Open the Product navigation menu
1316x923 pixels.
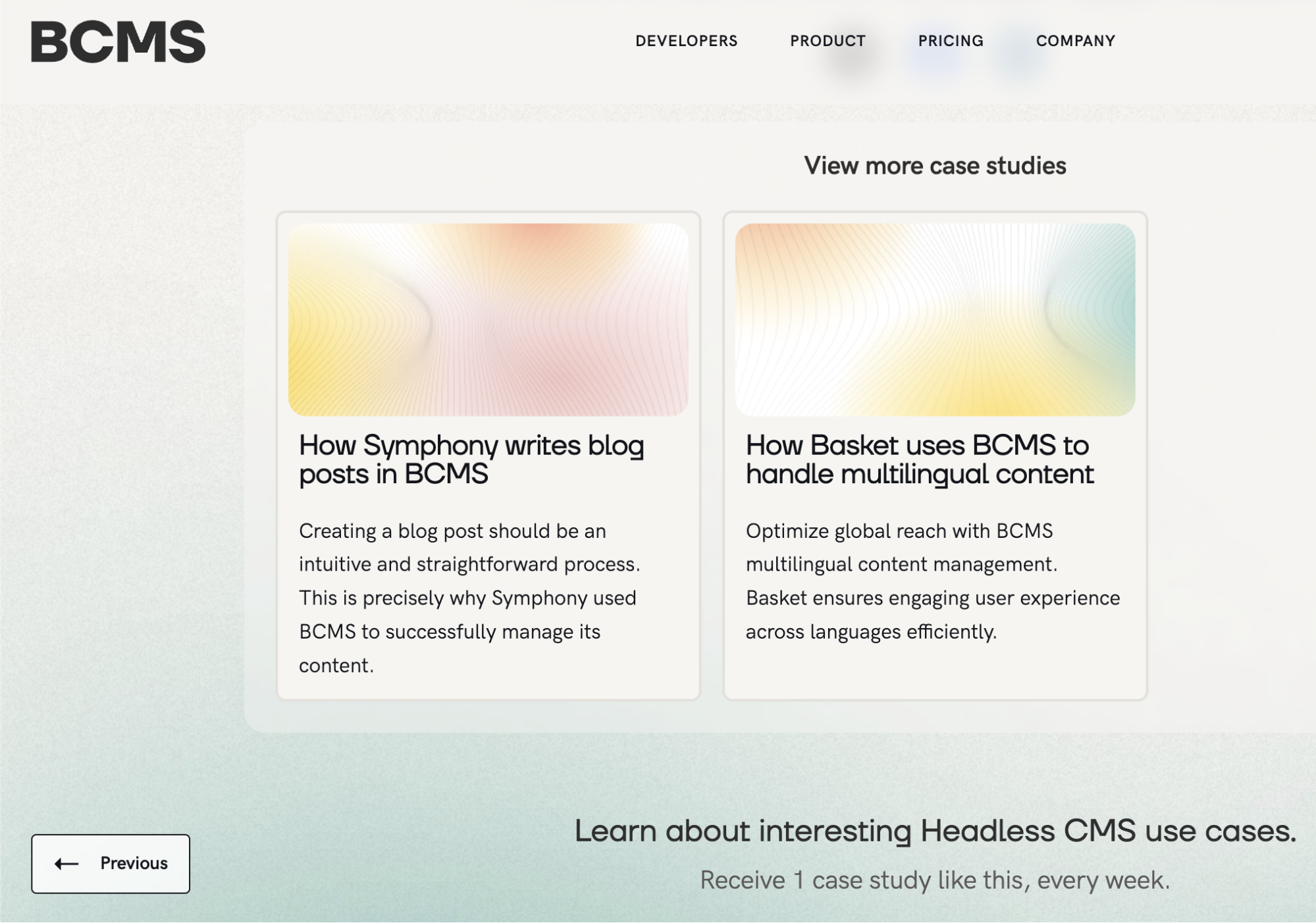click(828, 41)
